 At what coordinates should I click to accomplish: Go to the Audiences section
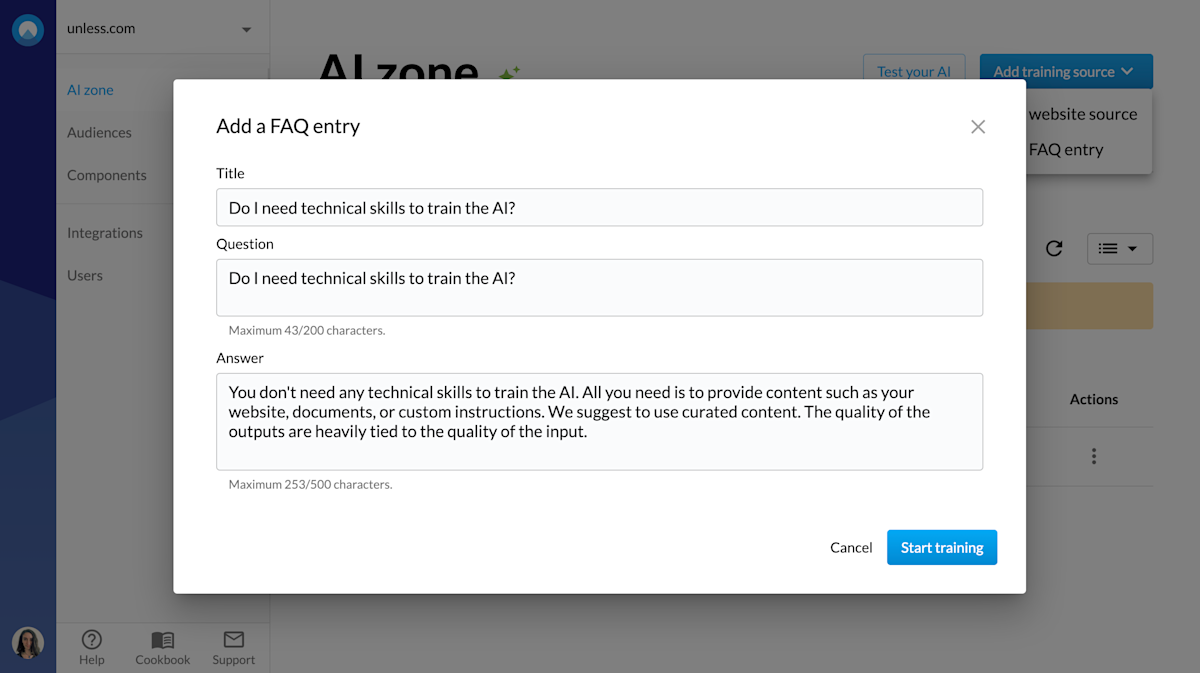[99, 132]
